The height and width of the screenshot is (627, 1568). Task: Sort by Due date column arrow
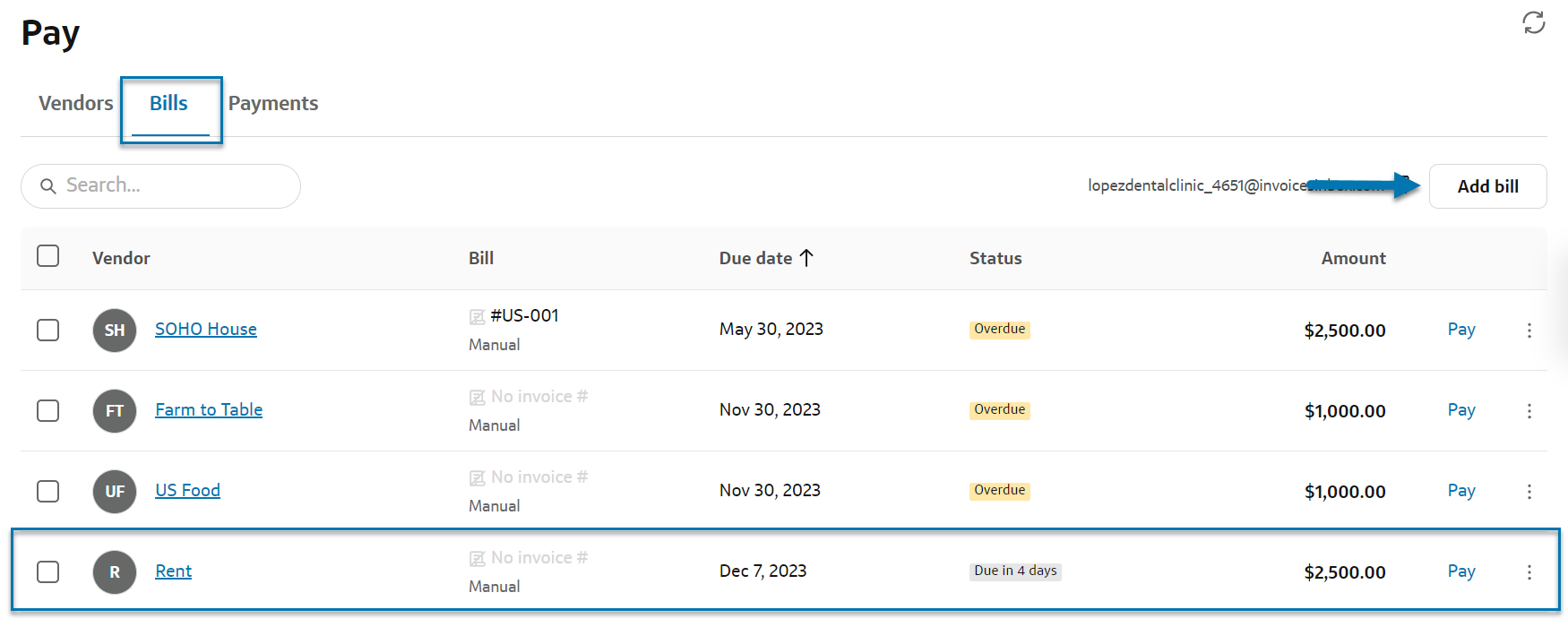coord(806,258)
